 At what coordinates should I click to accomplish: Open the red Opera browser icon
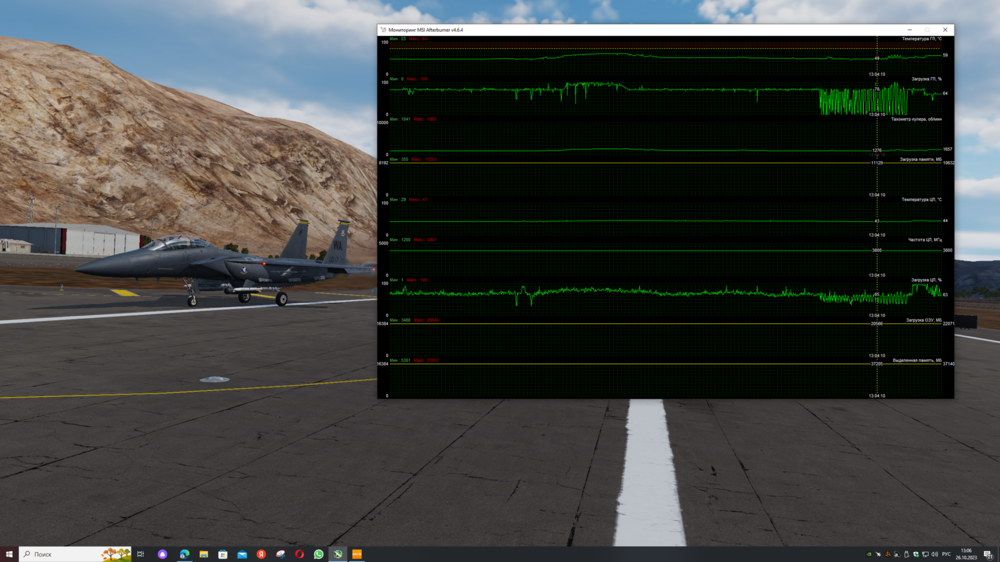pos(299,554)
